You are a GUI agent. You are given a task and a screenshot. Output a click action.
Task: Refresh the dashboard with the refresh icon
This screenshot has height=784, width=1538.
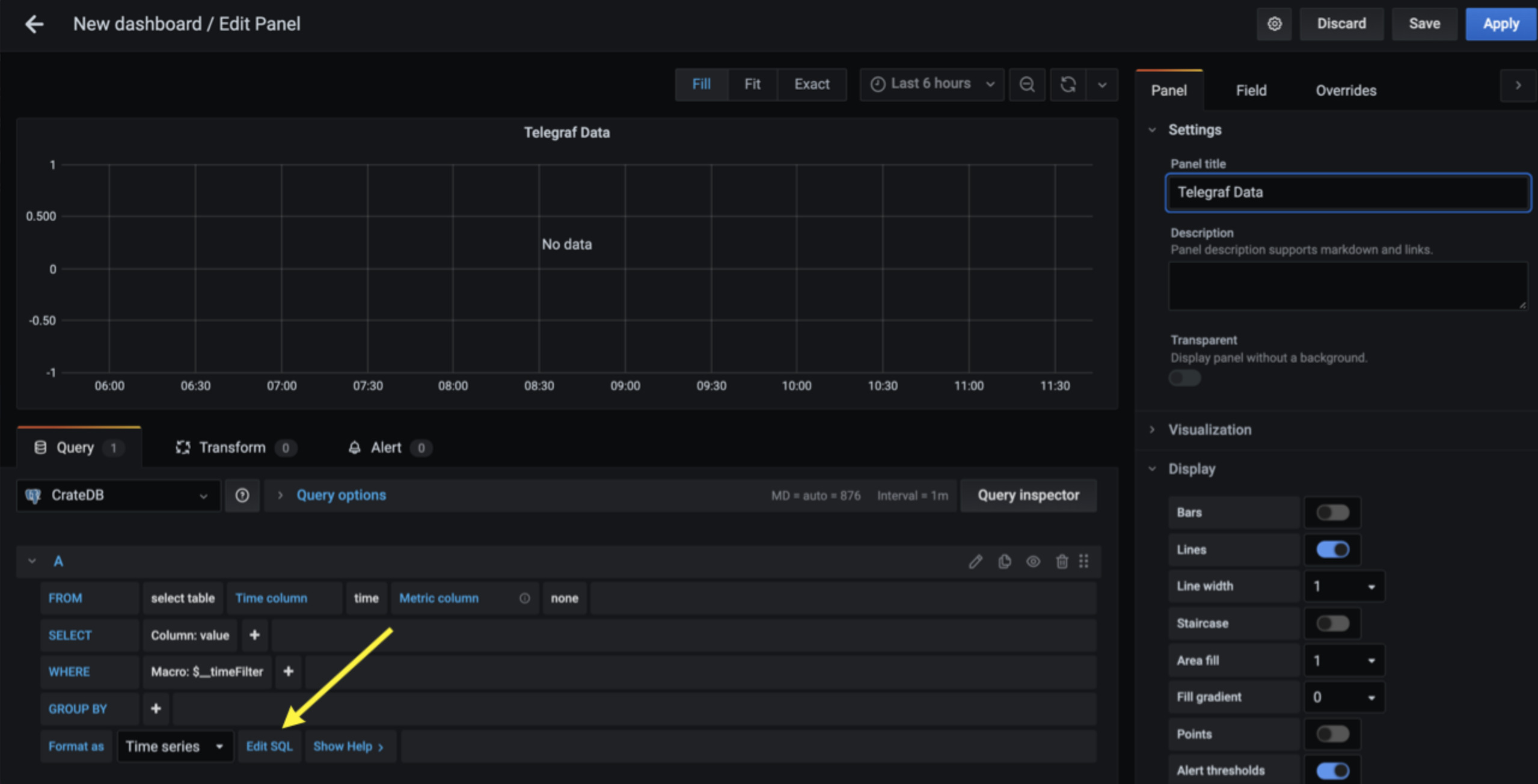pos(1068,84)
